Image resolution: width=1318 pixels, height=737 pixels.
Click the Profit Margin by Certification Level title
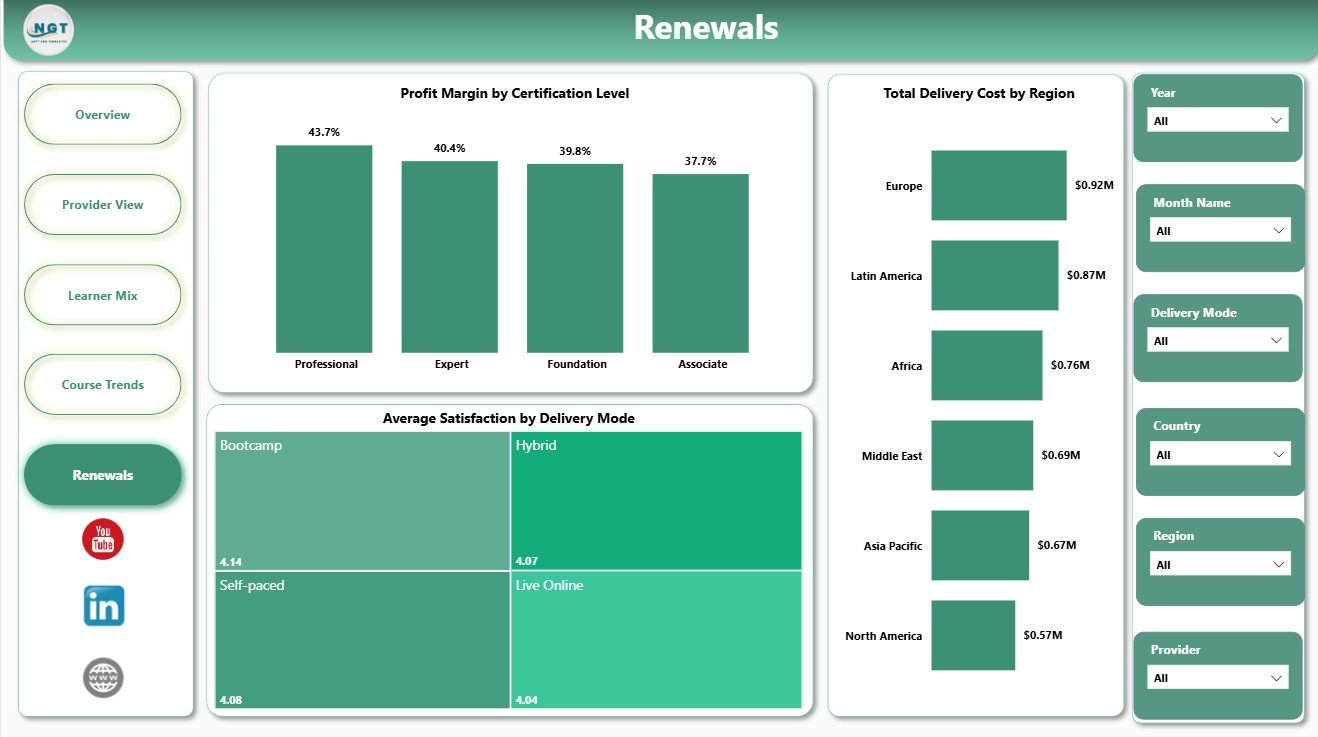point(515,93)
